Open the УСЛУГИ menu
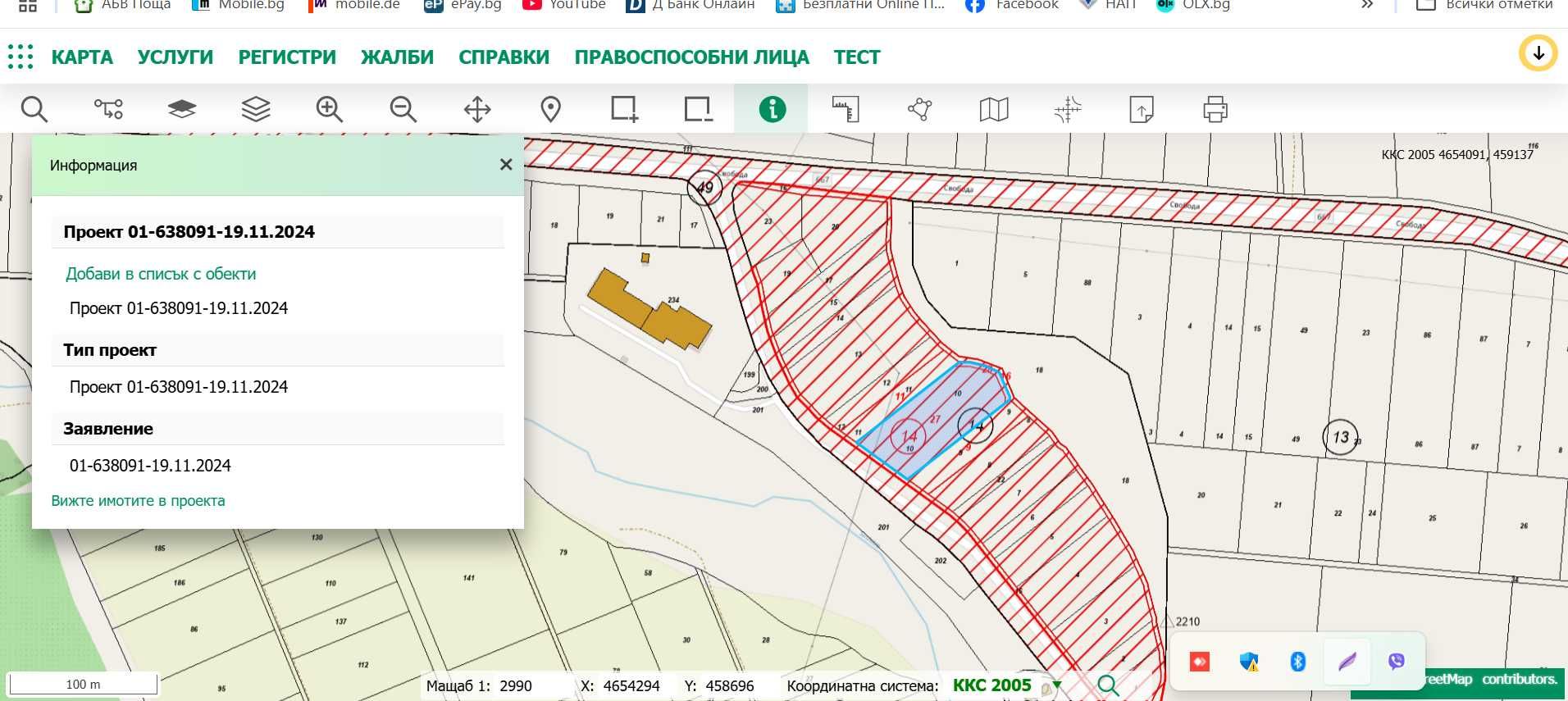 tap(175, 57)
